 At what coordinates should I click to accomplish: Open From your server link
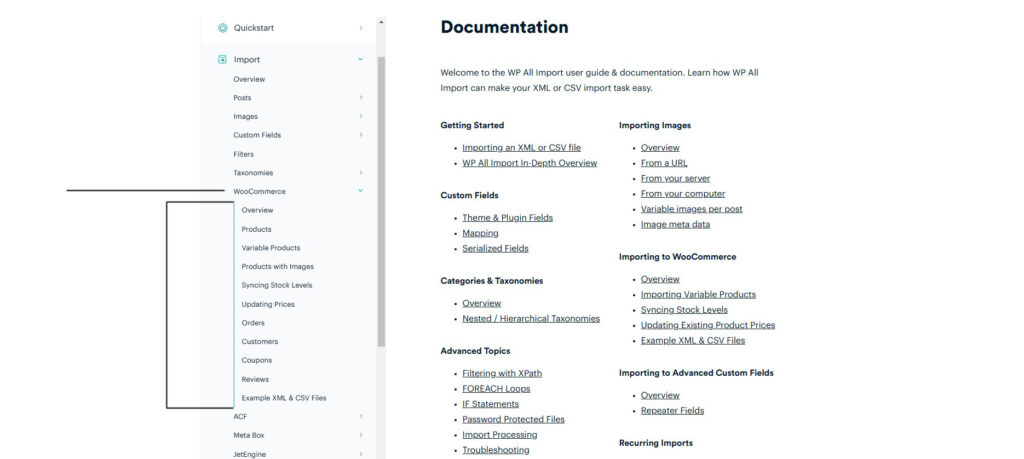[675, 178]
